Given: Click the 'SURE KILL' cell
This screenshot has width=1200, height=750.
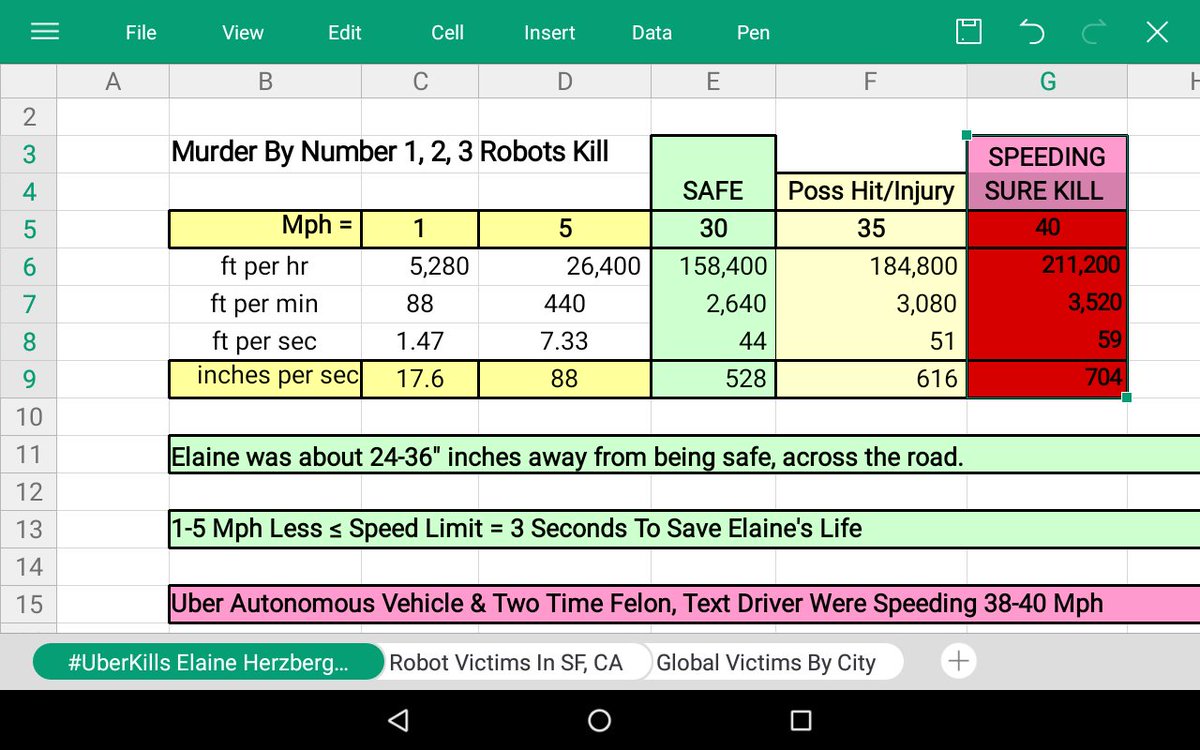Looking at the screenshot, I should (1047, 191).
